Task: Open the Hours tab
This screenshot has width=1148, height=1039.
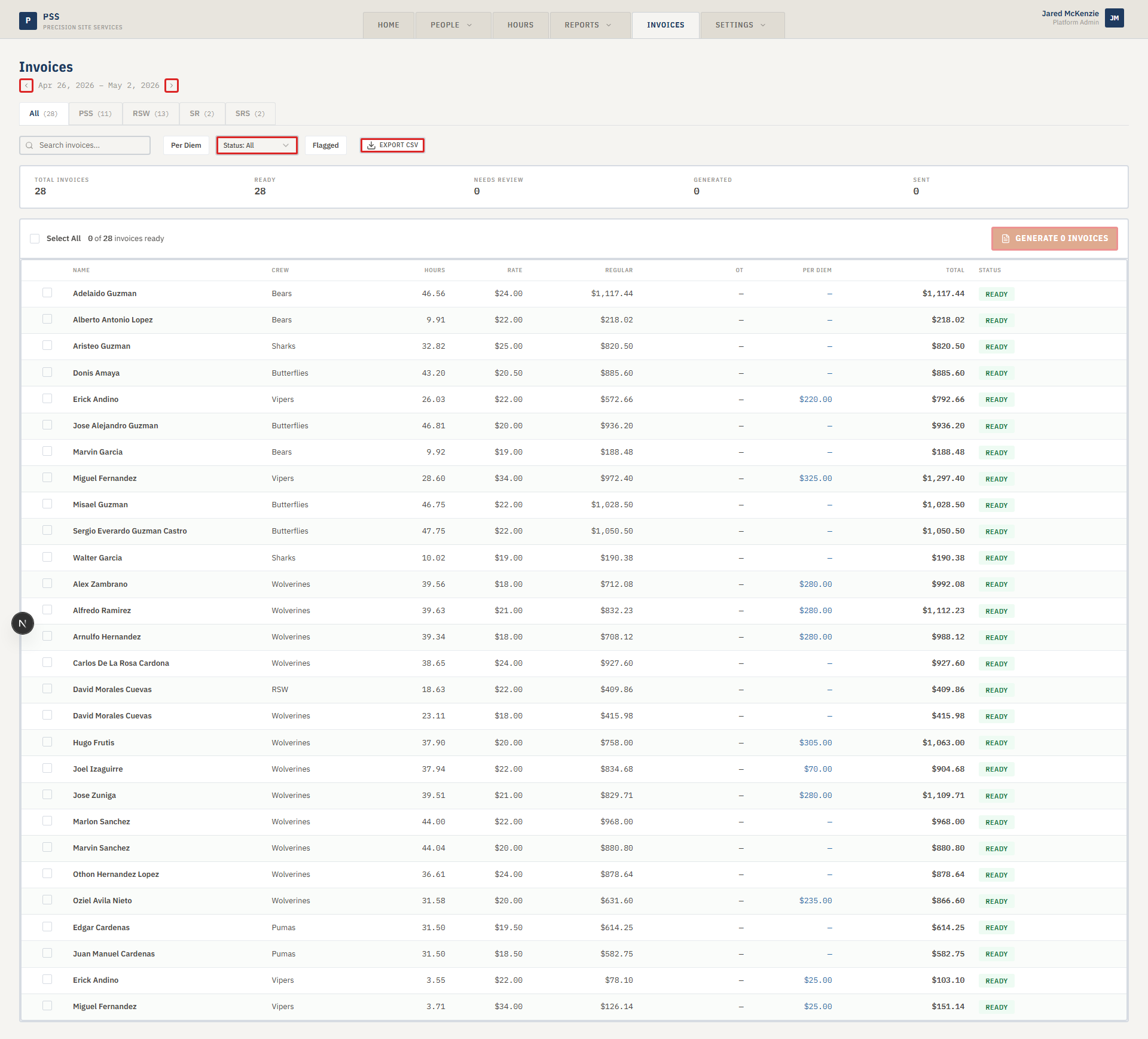Action: 520,25
